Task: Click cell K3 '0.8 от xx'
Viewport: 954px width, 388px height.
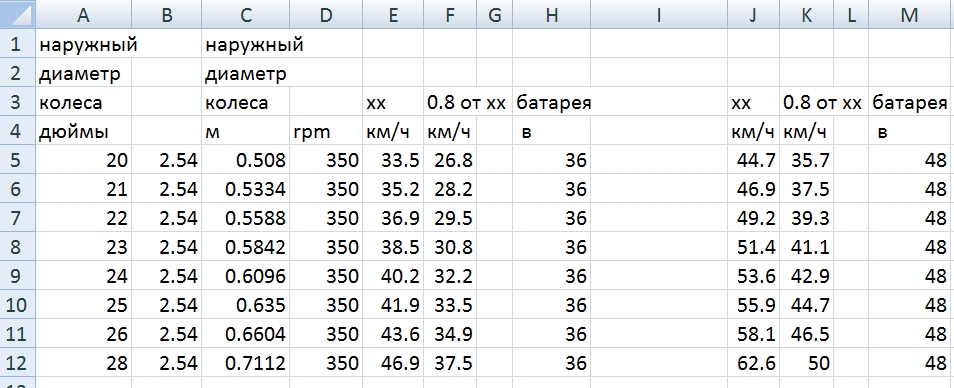Action: 806,103
